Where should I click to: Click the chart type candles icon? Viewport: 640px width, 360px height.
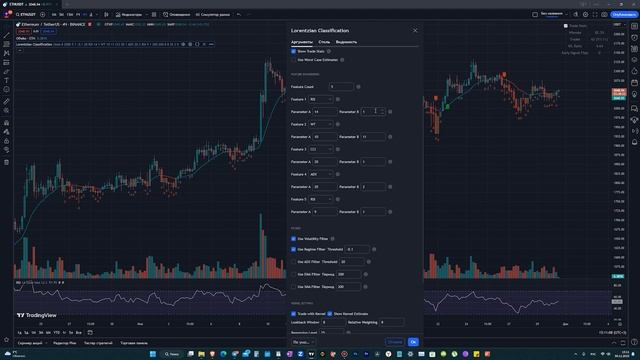pyautogui.click(x=107, y=15)
